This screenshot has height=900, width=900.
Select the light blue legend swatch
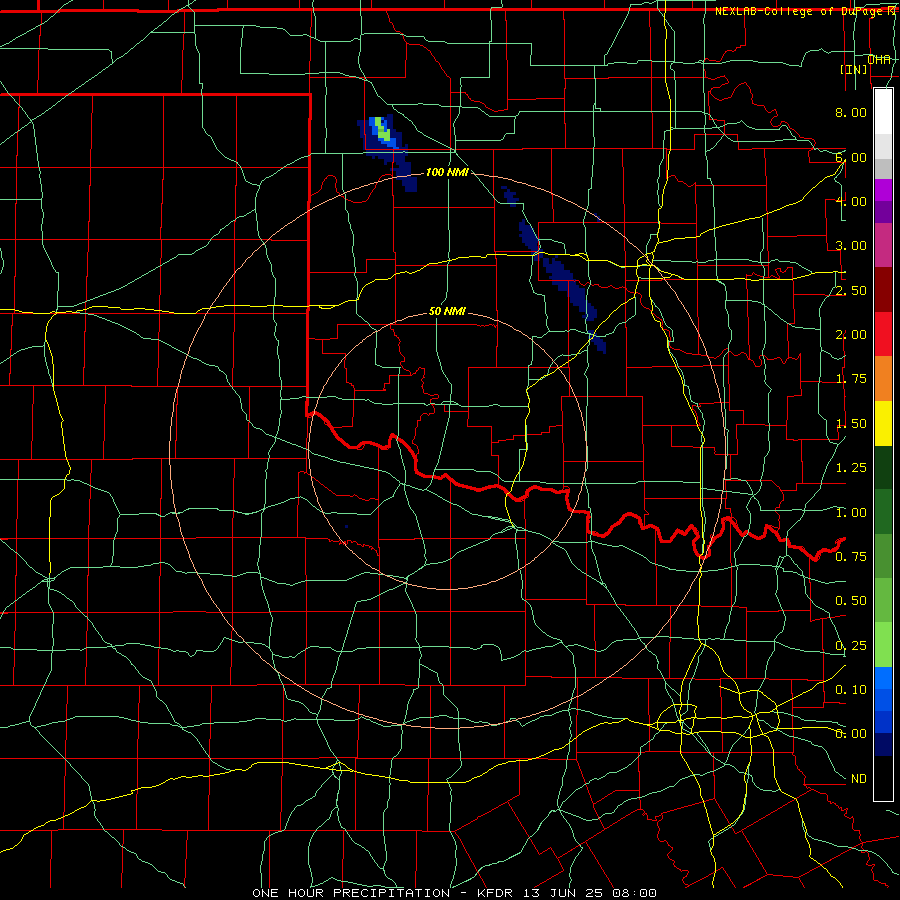pos(883,678)
